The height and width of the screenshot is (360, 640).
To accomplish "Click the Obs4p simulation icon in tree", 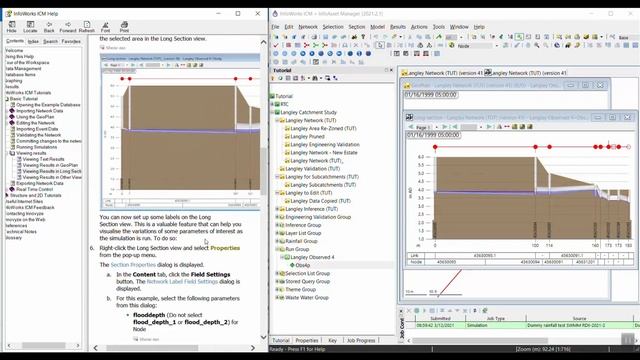I will pos(292,265).
